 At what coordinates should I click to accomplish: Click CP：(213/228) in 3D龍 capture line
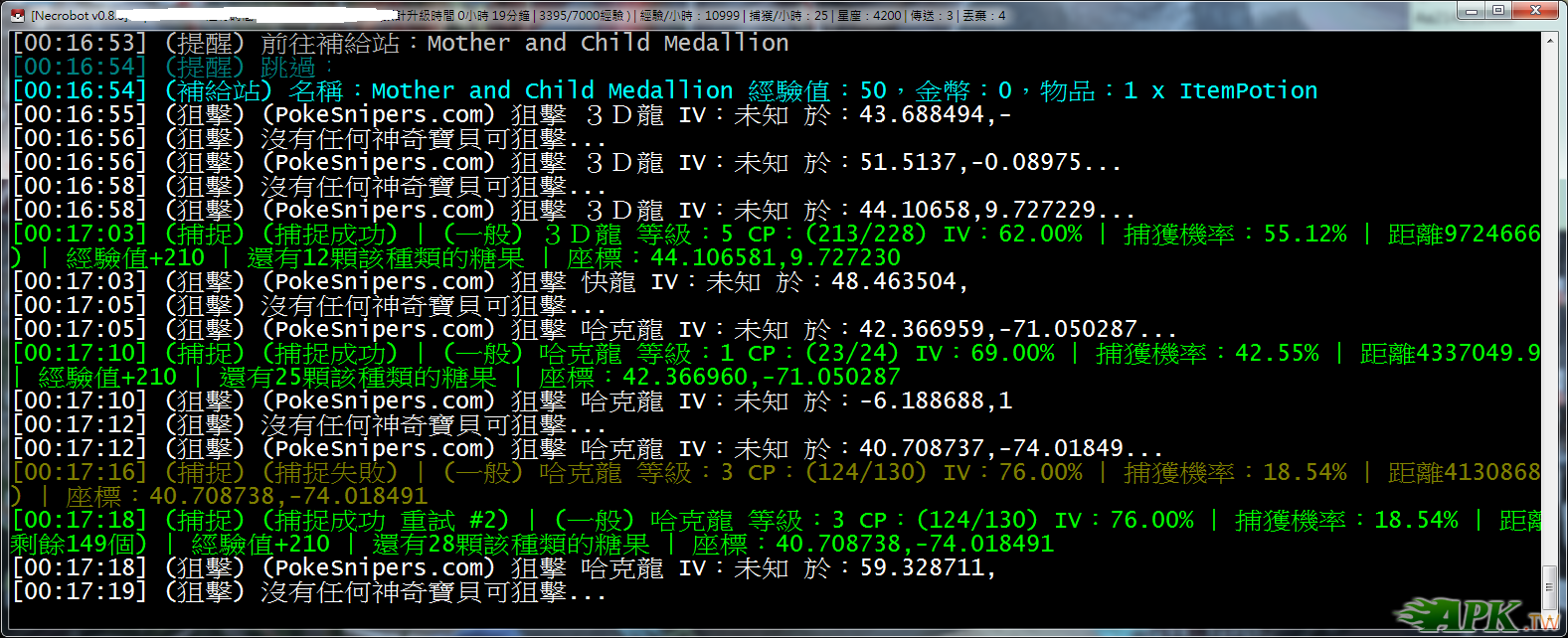(x=837, y=234)
